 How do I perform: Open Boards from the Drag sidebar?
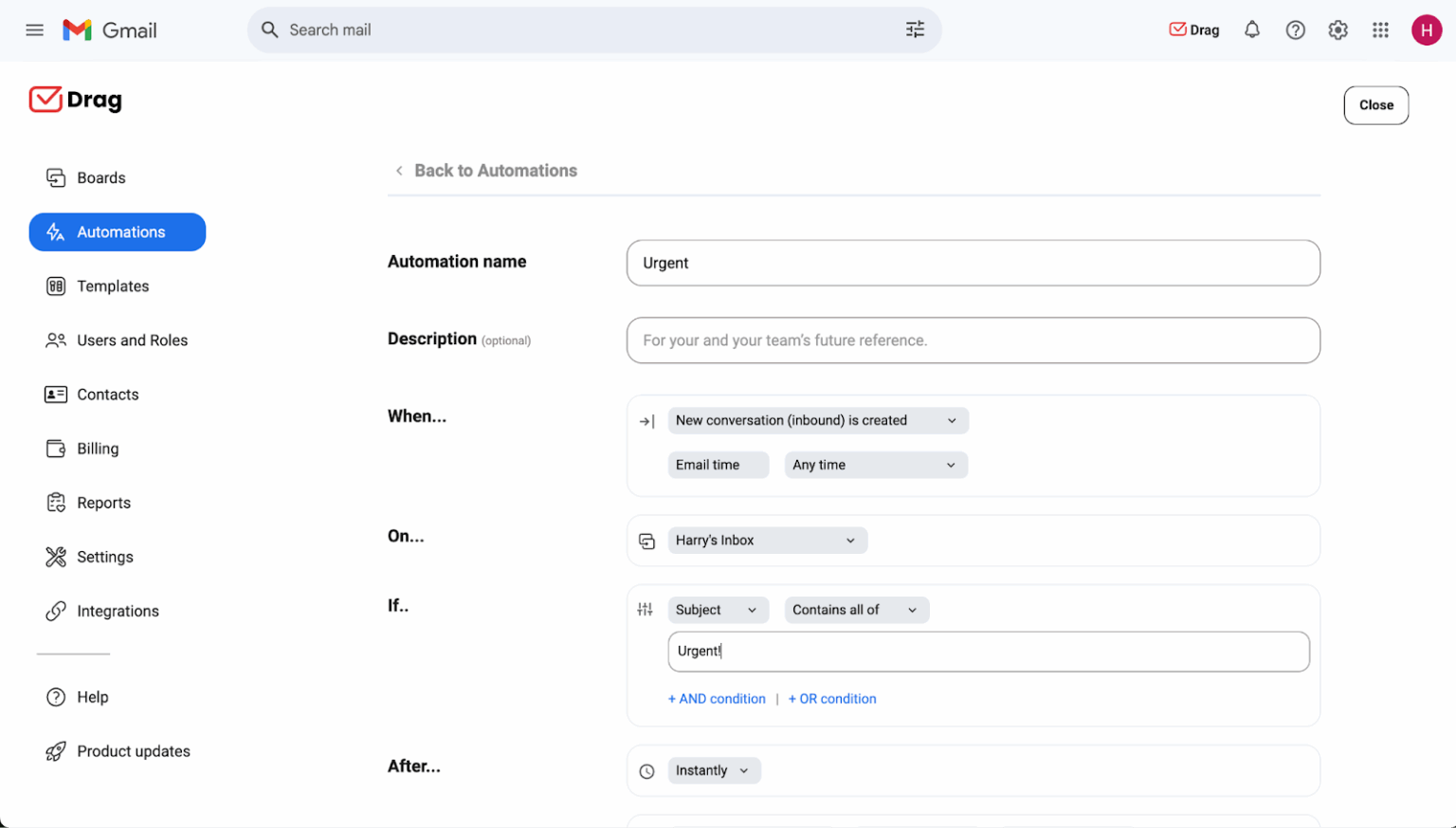[x=100, y=177]
